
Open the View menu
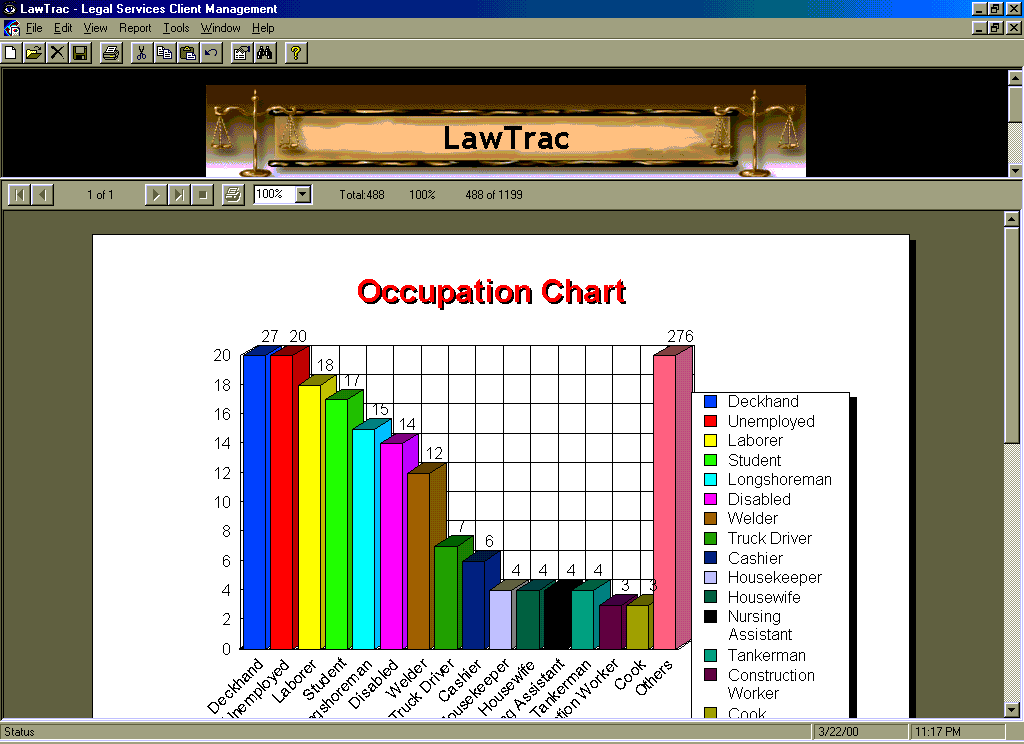pyautogui.click(x=95, y=28)
